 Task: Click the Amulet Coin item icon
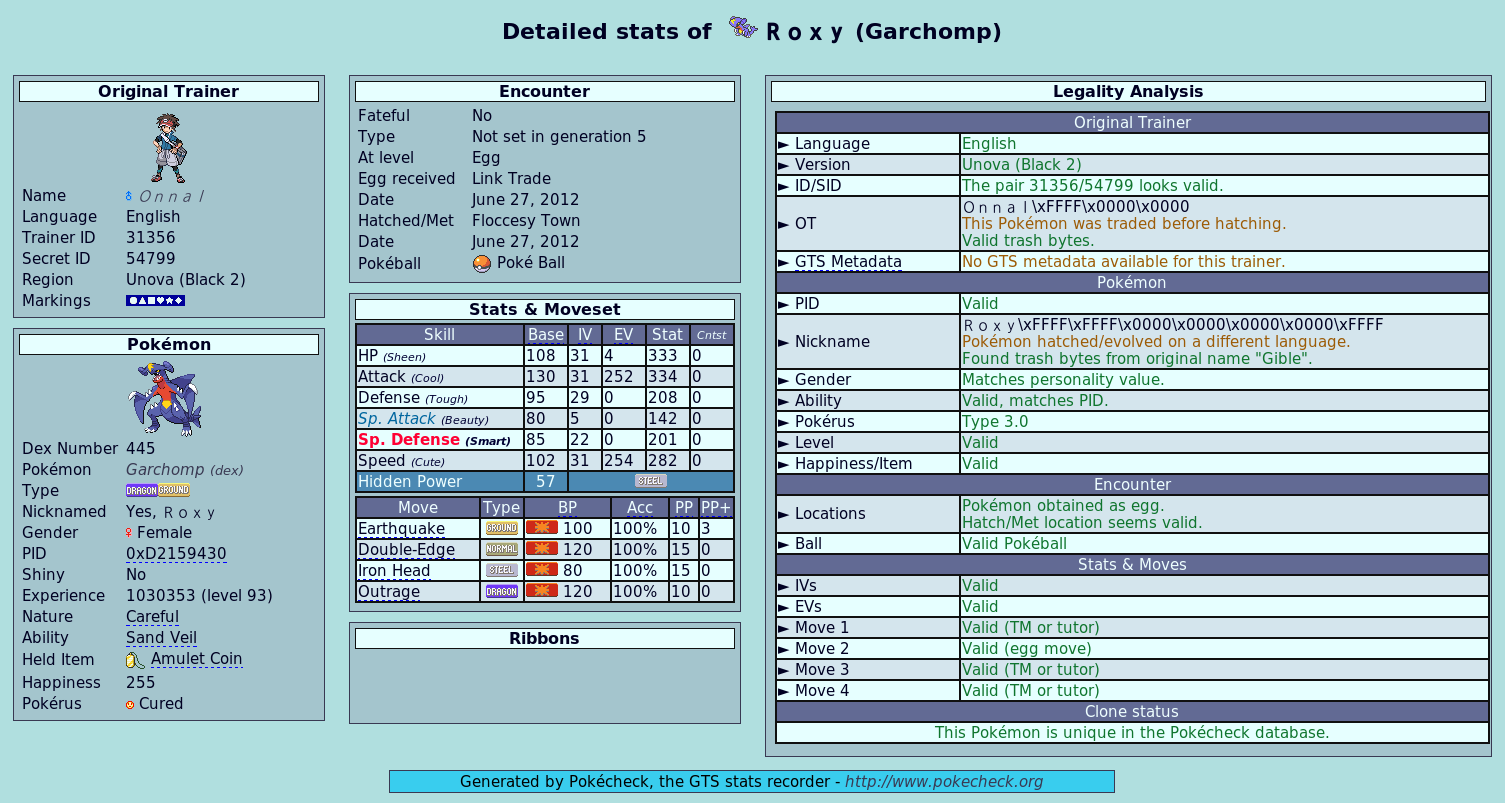coord(134,660)
